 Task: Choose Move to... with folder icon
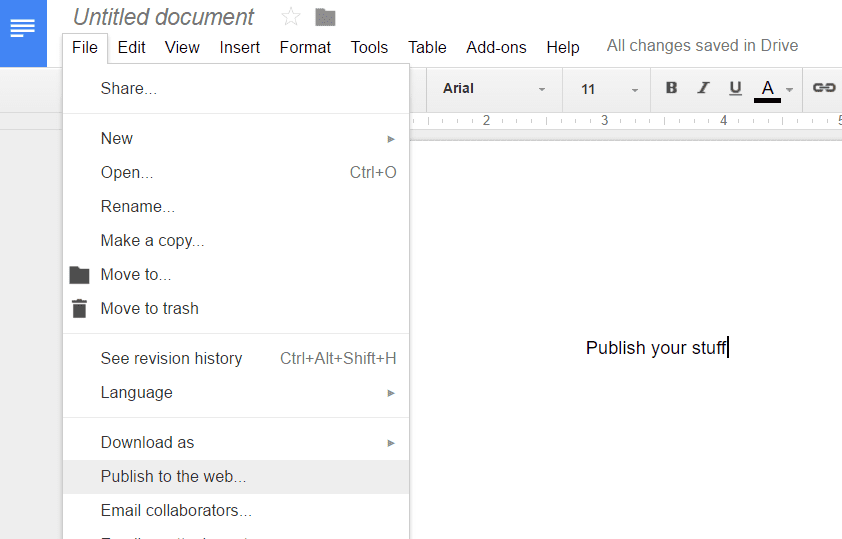pyautogui.click(x=236, y=274)
